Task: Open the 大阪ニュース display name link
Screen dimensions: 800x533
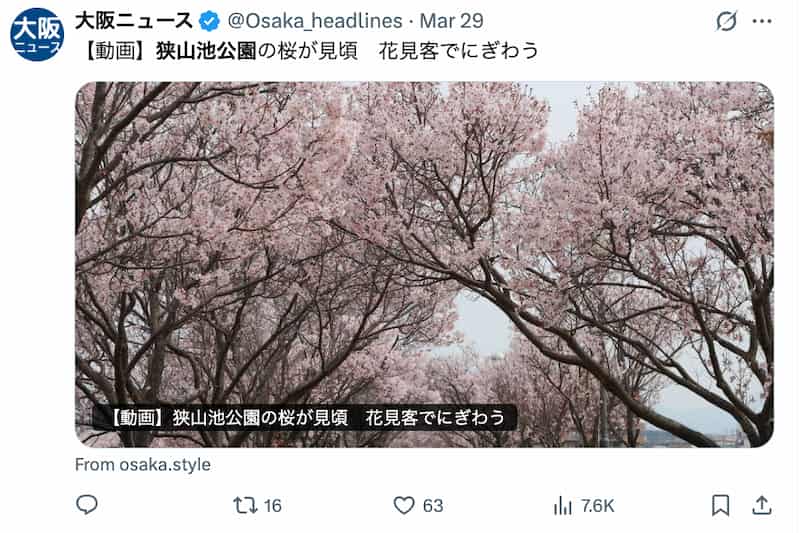Action: click(134, 21)
